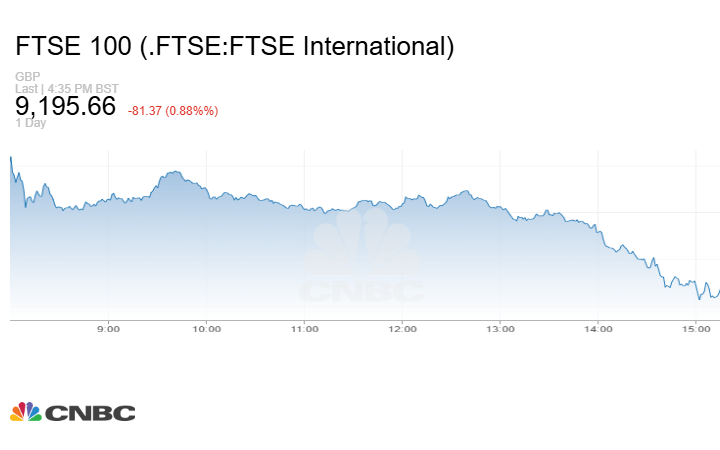Click the 12:00 time axis marker
Viewport: 720px width, 450px height.
[402, 328]
